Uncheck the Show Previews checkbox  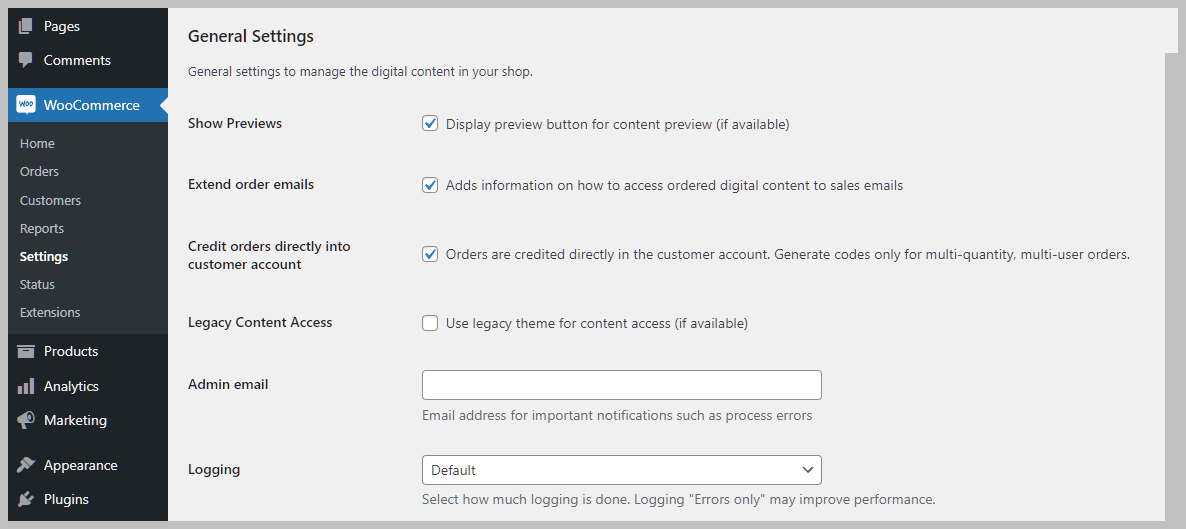(430, 124)
